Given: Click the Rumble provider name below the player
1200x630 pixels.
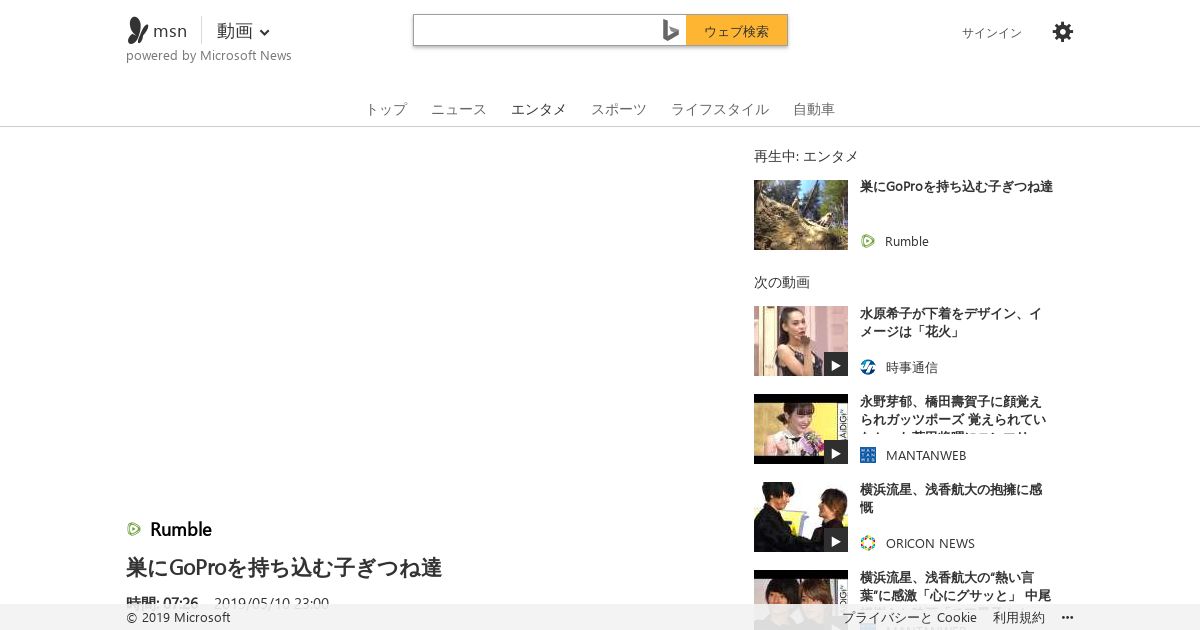Looking at the screenshot, I should pos(181,529).
